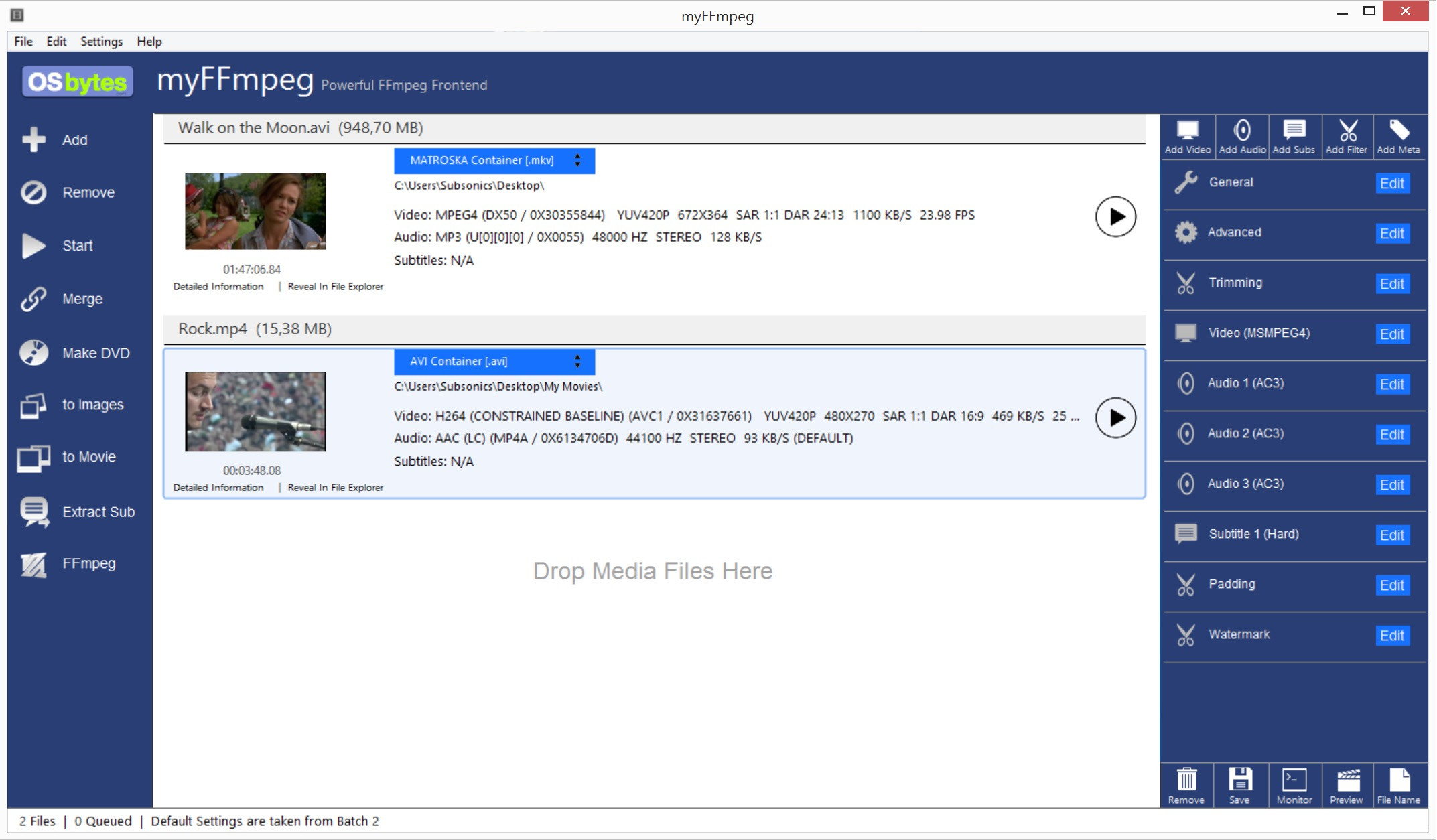Click the Audio 2 (AC3) speaker icon
Screen dimensions: 1437x840
(x=1186, y=433)
